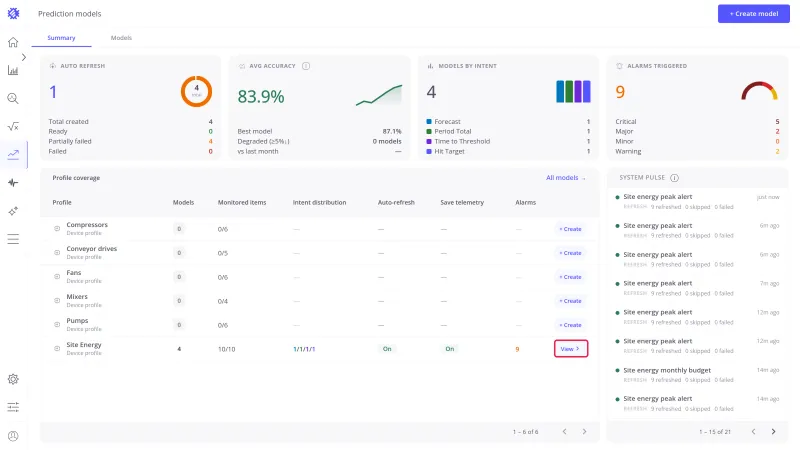Create a model for Mixers profile
The height and width of the screenshot is (450, 800).
[570, 301]
